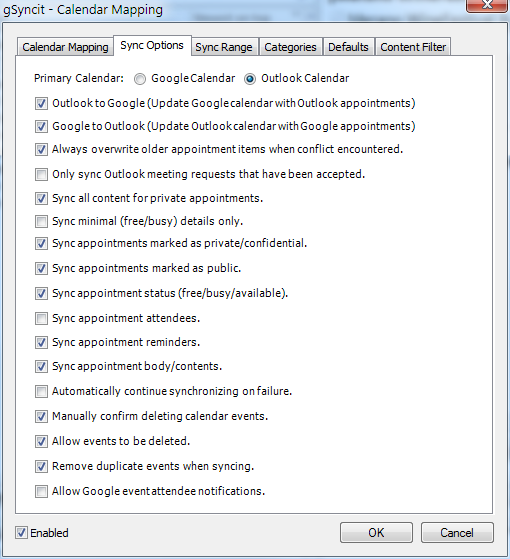The width and height of the screenshot is (510, 559).
Task: Enable sync appointment attendees
Action: click(41, 318)
